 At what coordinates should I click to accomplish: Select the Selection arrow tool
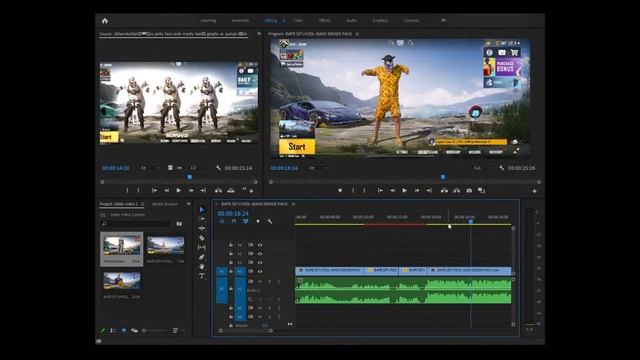pos(202,209)
